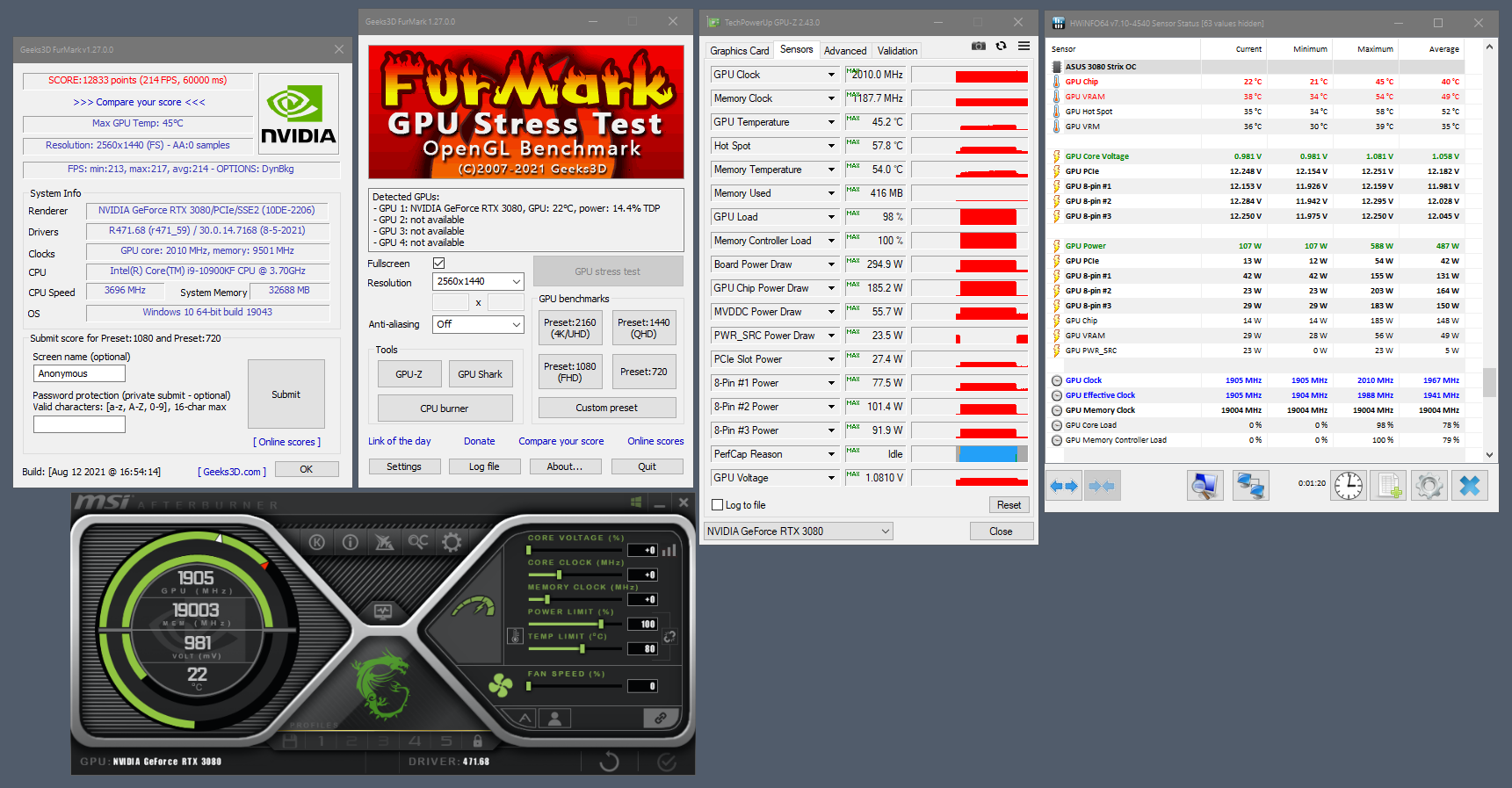Click HWiNFO add logging sheet icon
This screenshot has height=788, width=1512.
click(x=1388, y=486)
